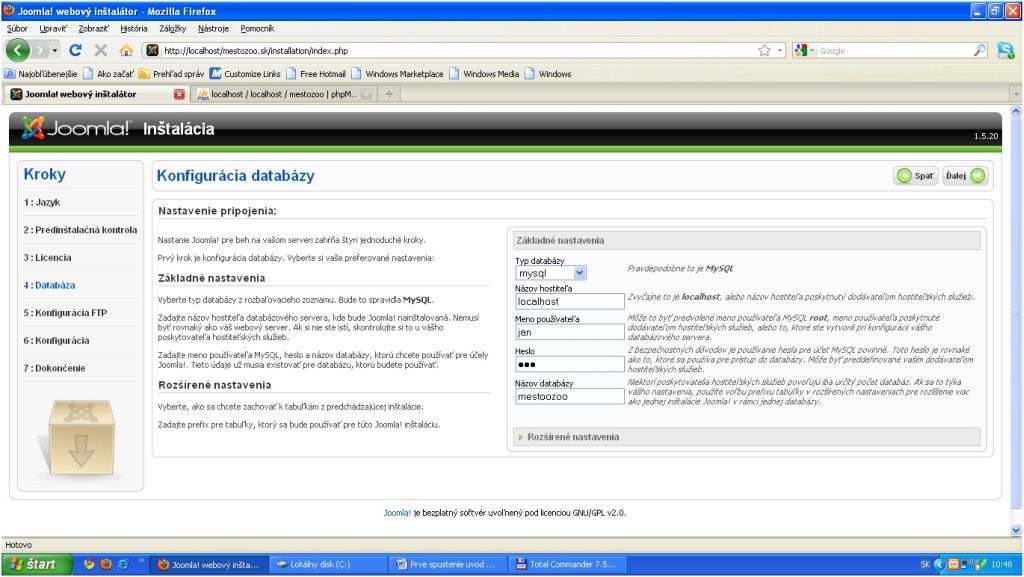Click step 7: Dokončenie
The width and height of the screenshot is (1024, 577).
(54, 368)
